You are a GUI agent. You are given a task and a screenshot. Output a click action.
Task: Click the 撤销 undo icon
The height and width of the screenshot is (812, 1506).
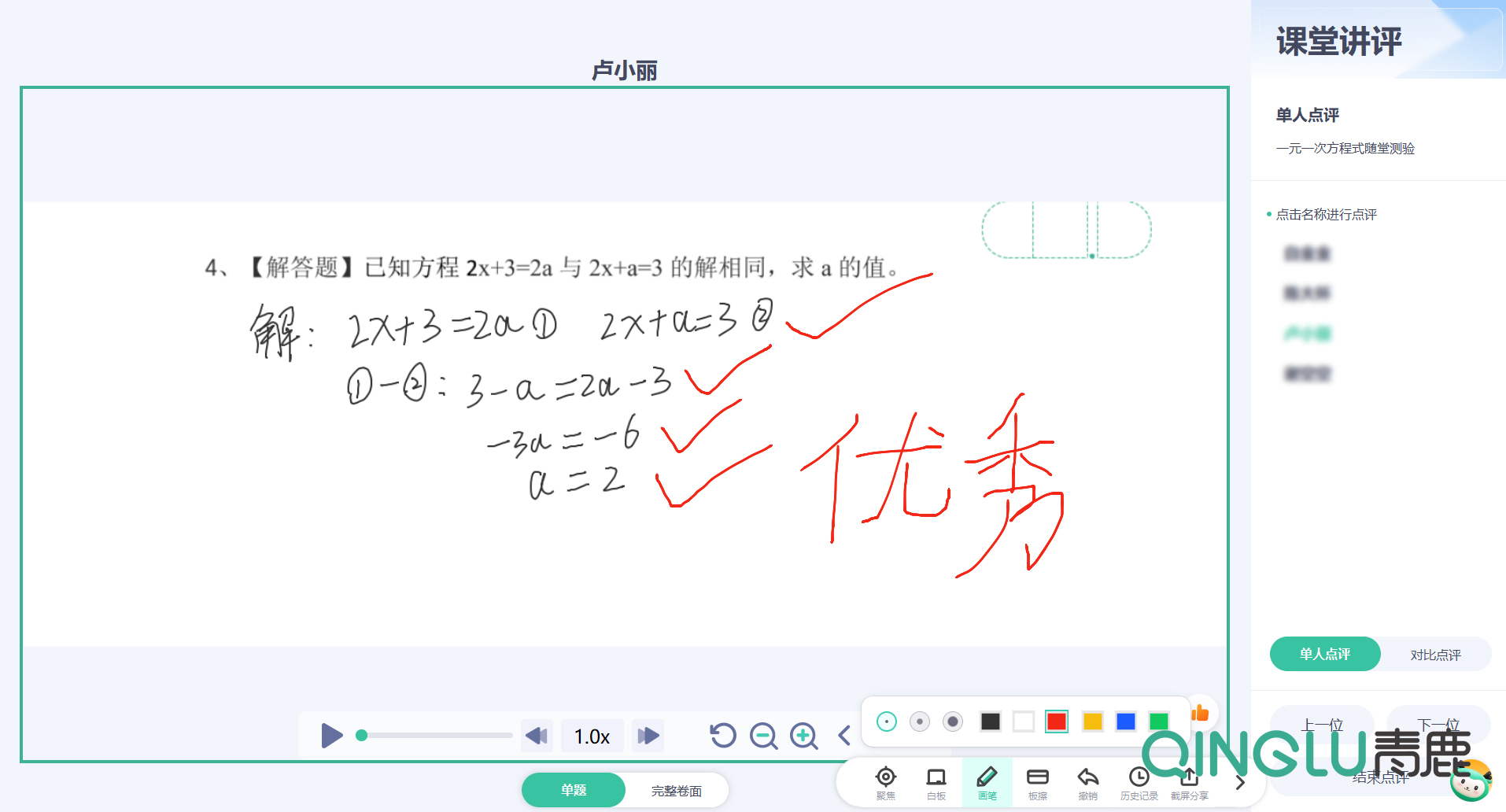[x=1087, y=781]
